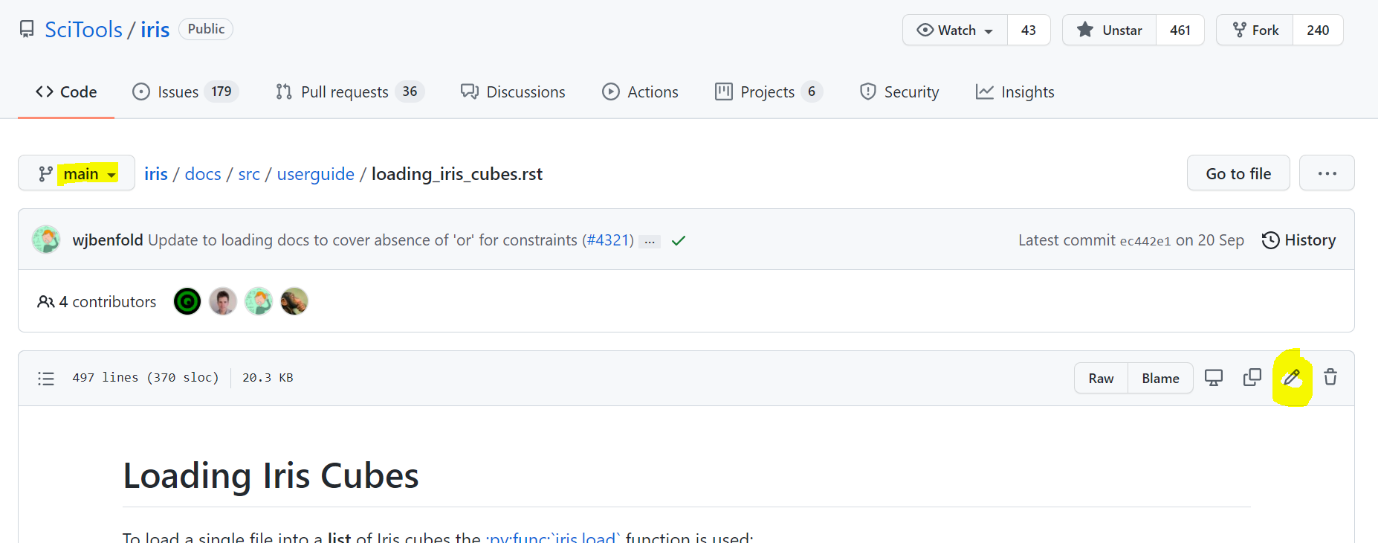Click the copy raw contents icon
Viewport: 1378px width, 543px height.
[x=1251, y=378]
